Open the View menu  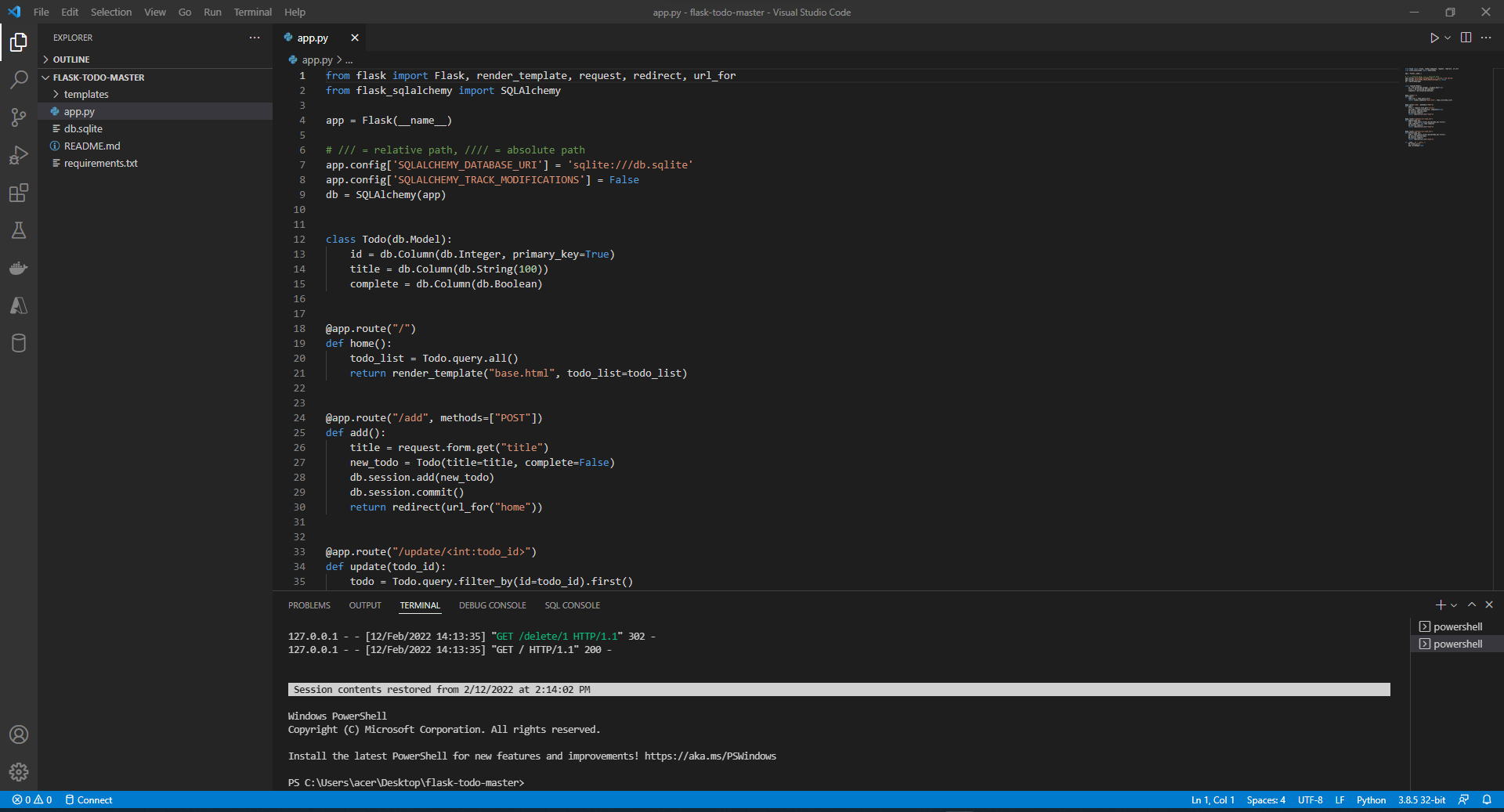(x=155, y=12)
